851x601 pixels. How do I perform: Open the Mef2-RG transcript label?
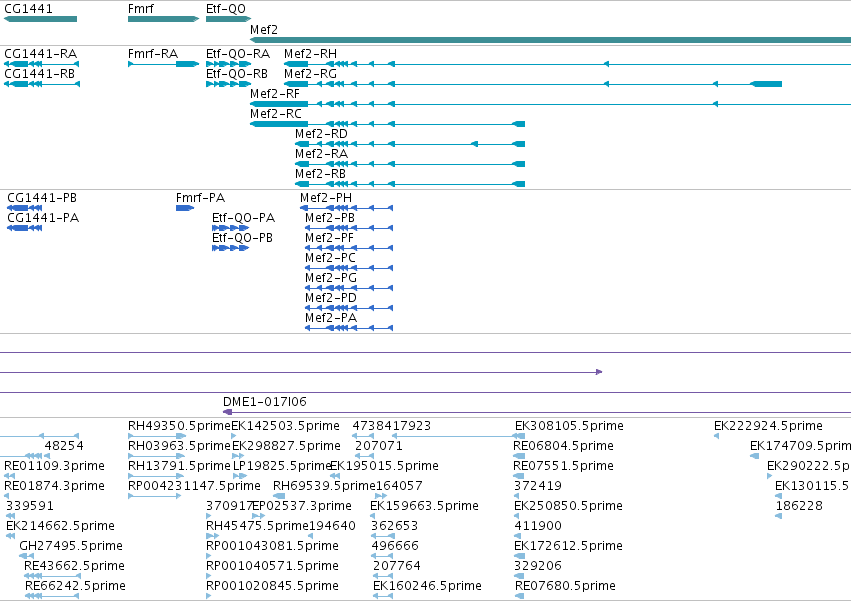(310, 74)
